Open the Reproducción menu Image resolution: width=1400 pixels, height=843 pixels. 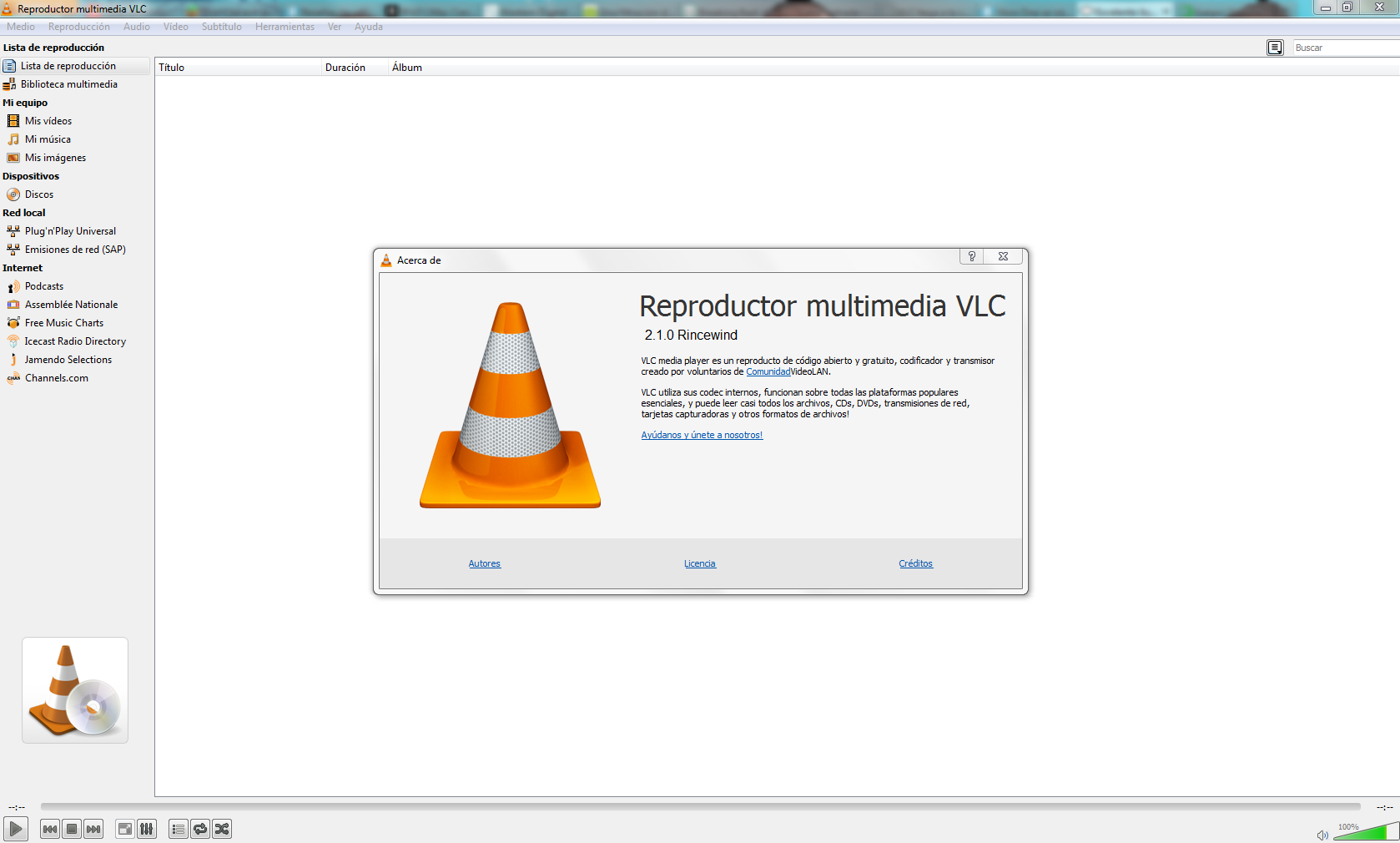click(x=79, y=27)
